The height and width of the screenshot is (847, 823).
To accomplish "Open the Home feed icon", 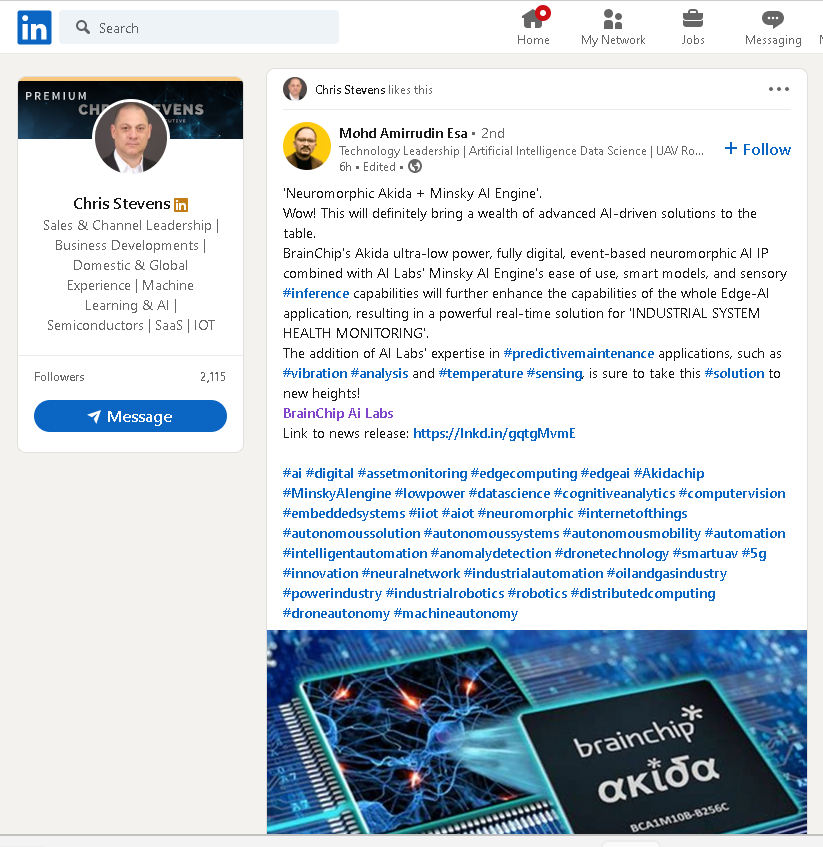I will coord(533,20).
